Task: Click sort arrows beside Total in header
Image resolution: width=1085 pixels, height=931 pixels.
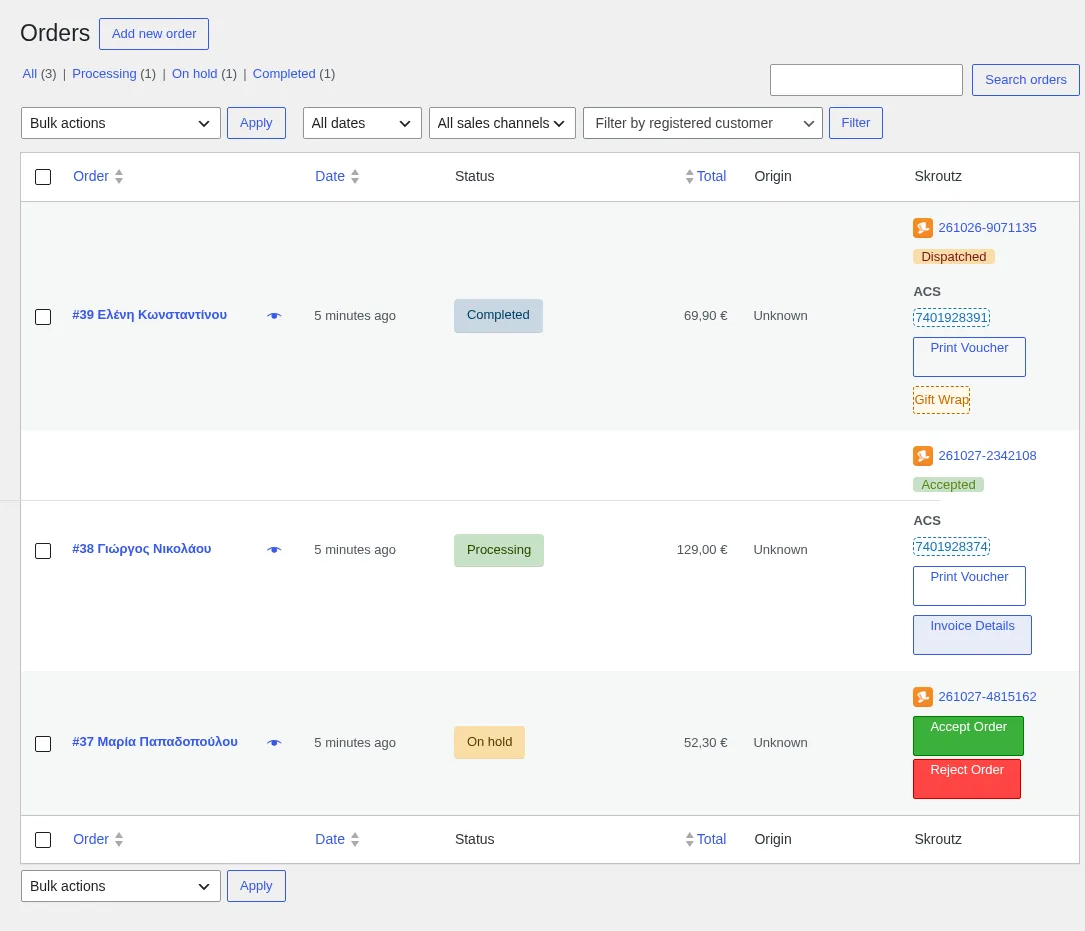Action: pos(689,177)
